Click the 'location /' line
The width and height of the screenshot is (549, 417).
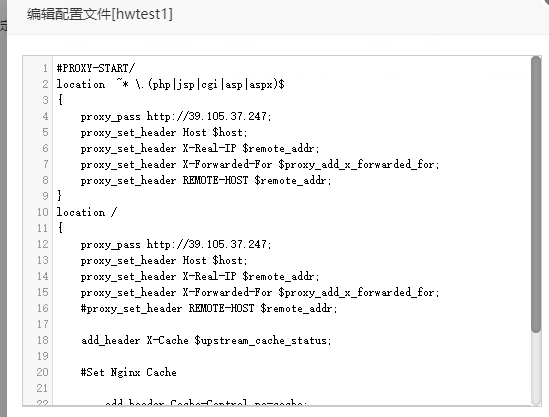click(x=87, y=212)
